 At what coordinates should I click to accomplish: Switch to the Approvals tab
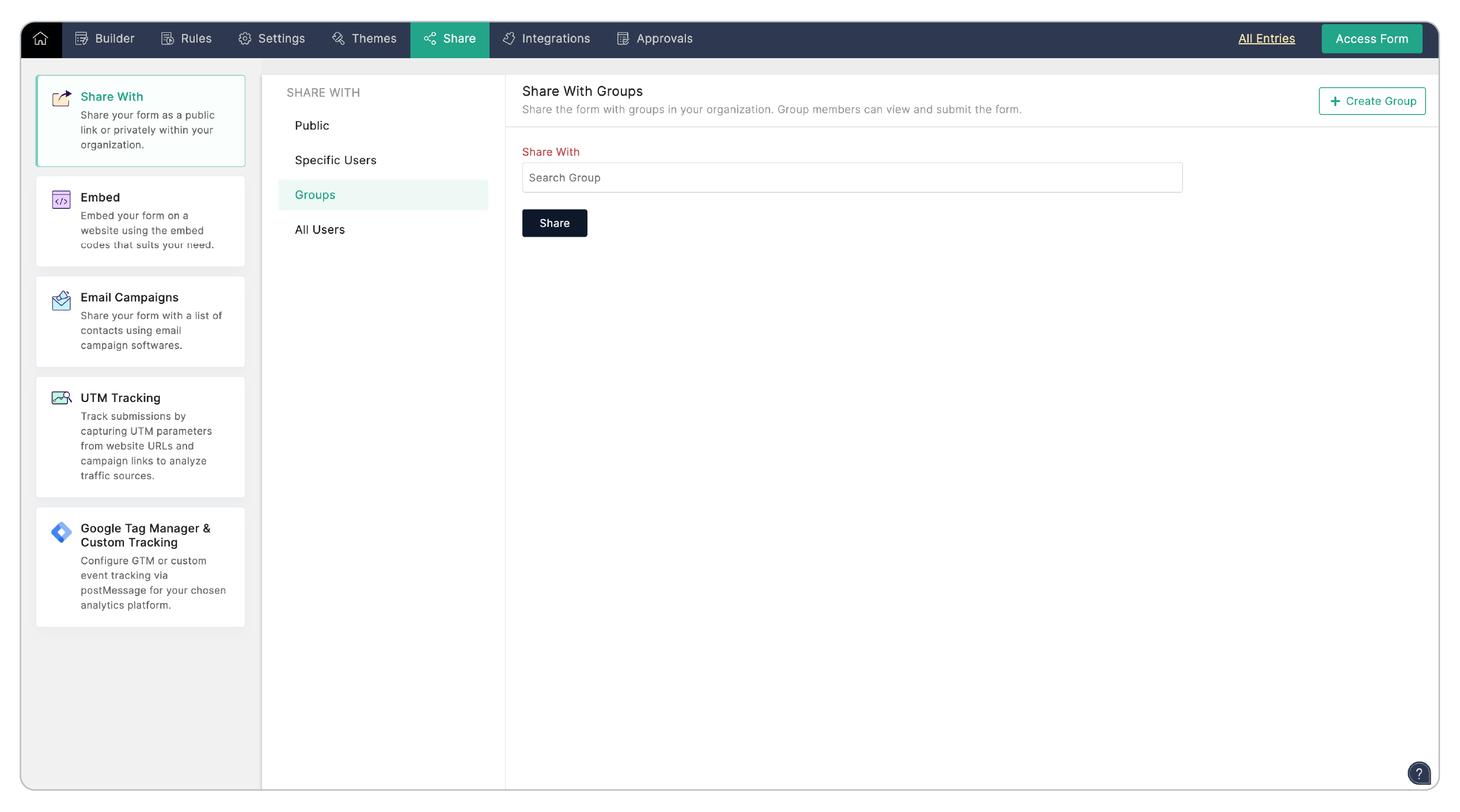tap(655, 39)
